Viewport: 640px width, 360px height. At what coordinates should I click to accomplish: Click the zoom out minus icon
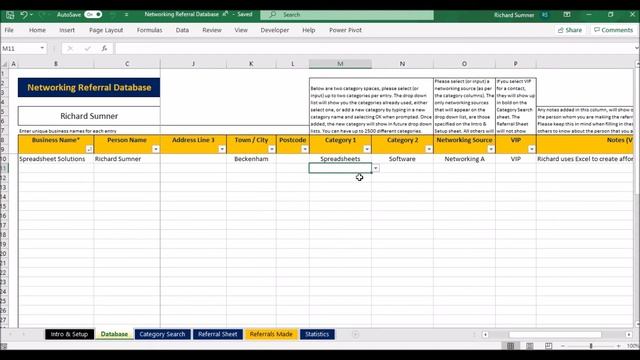(x=563, y=346)
